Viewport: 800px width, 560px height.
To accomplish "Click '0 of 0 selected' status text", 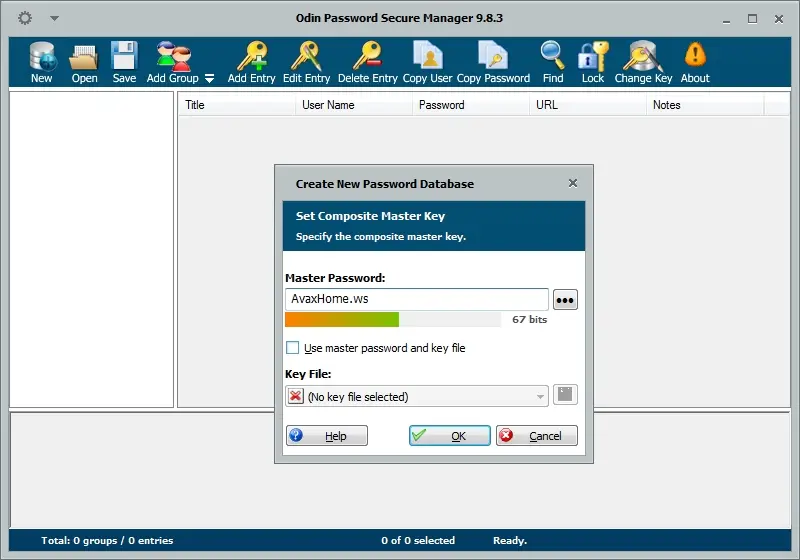I will [418, 541].
